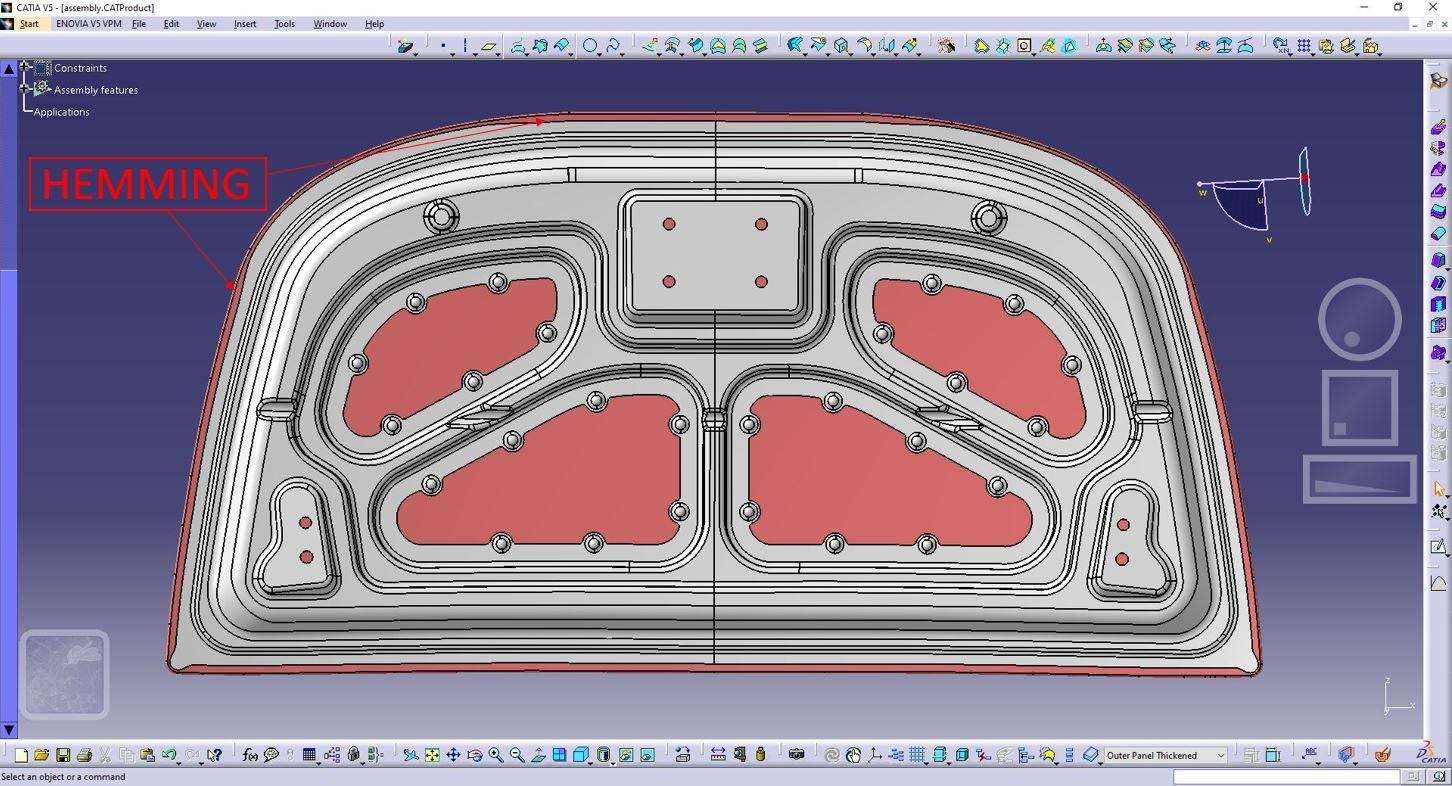Click the Print icon
Screen dimensions: 1452x786
[84, 755]
